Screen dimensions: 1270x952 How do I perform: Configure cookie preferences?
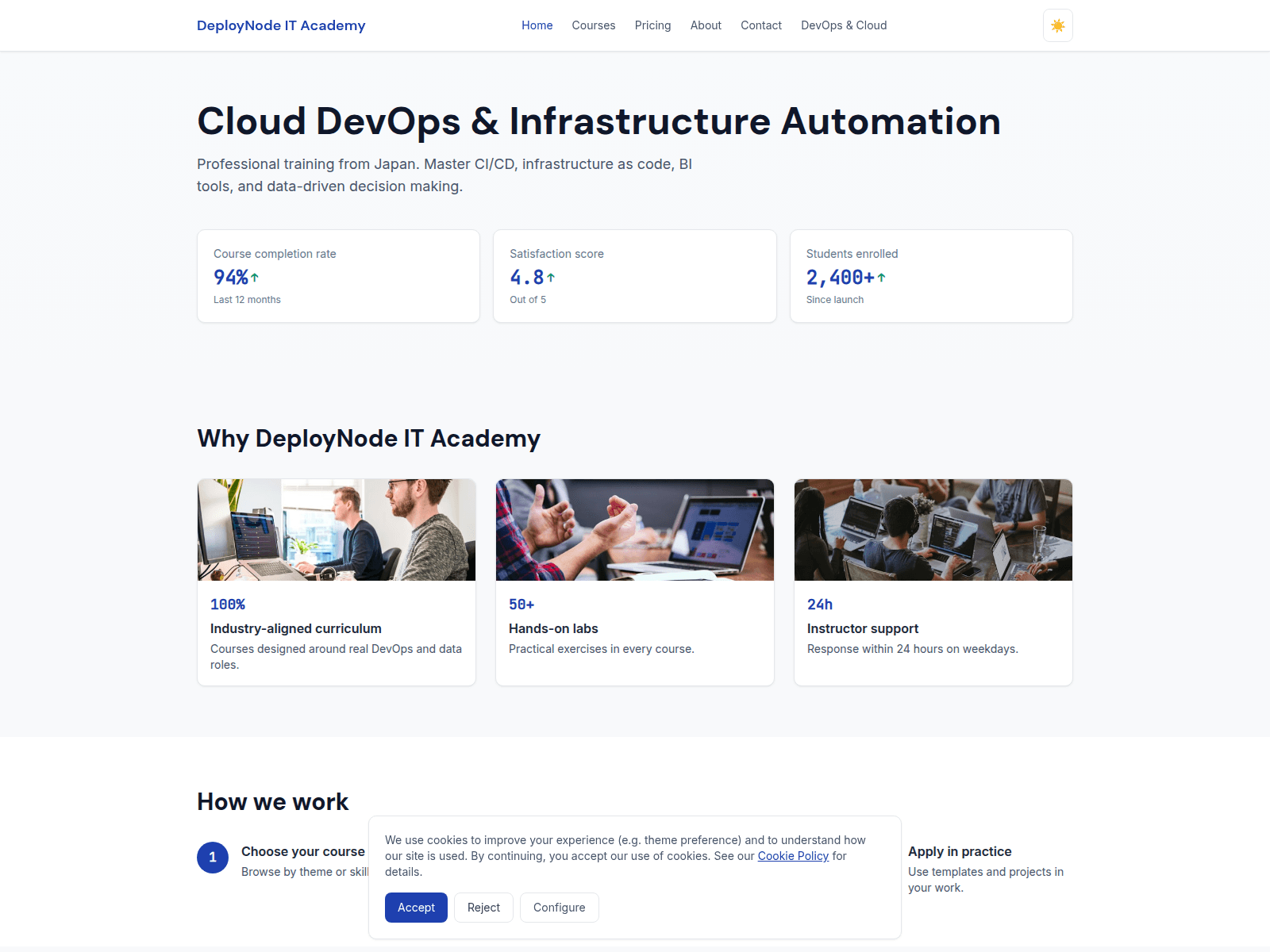point(559,907)
